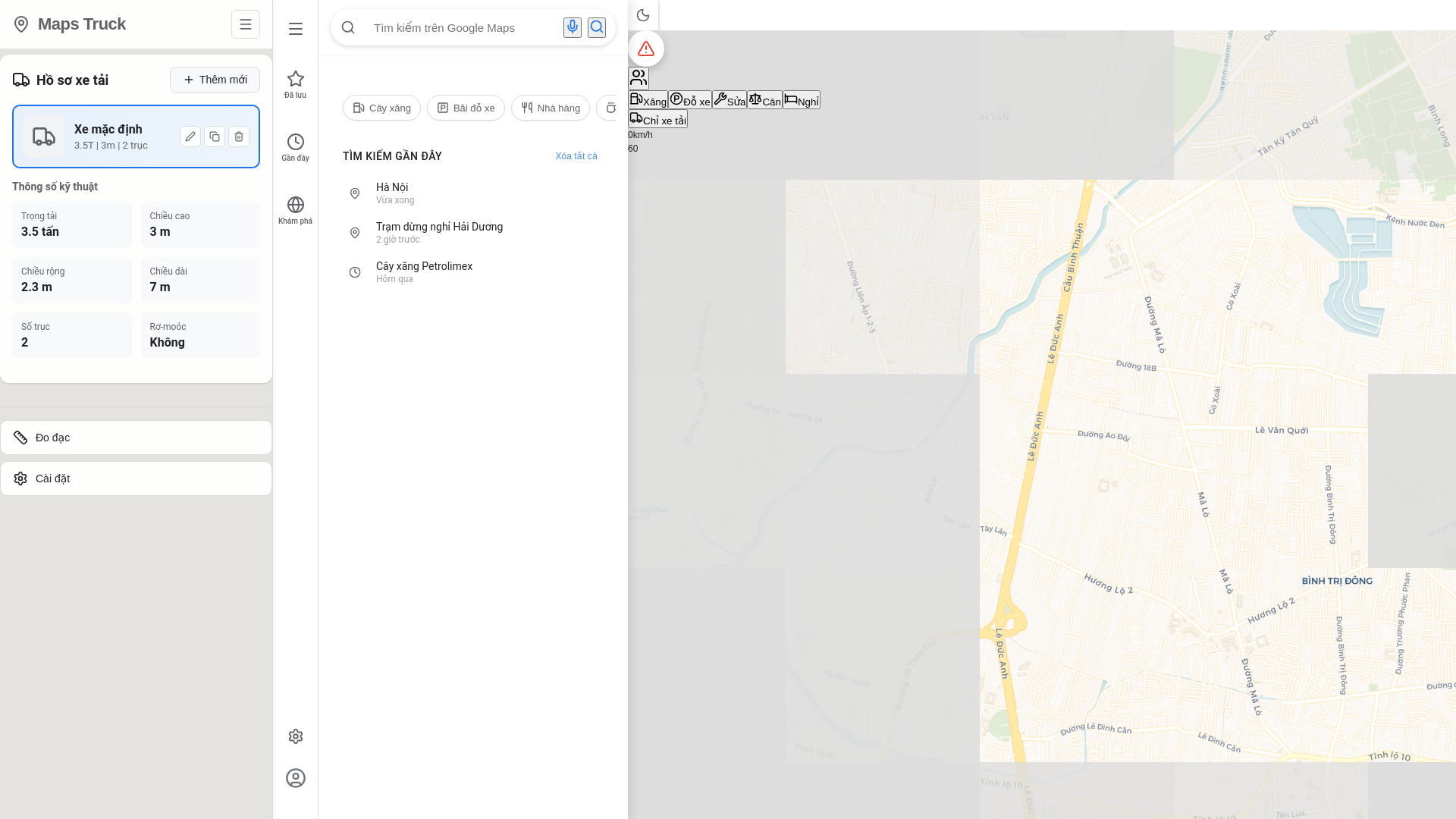Click the Maps Truck location pin logo
The image size is (1456, 819).
point(21,24)
